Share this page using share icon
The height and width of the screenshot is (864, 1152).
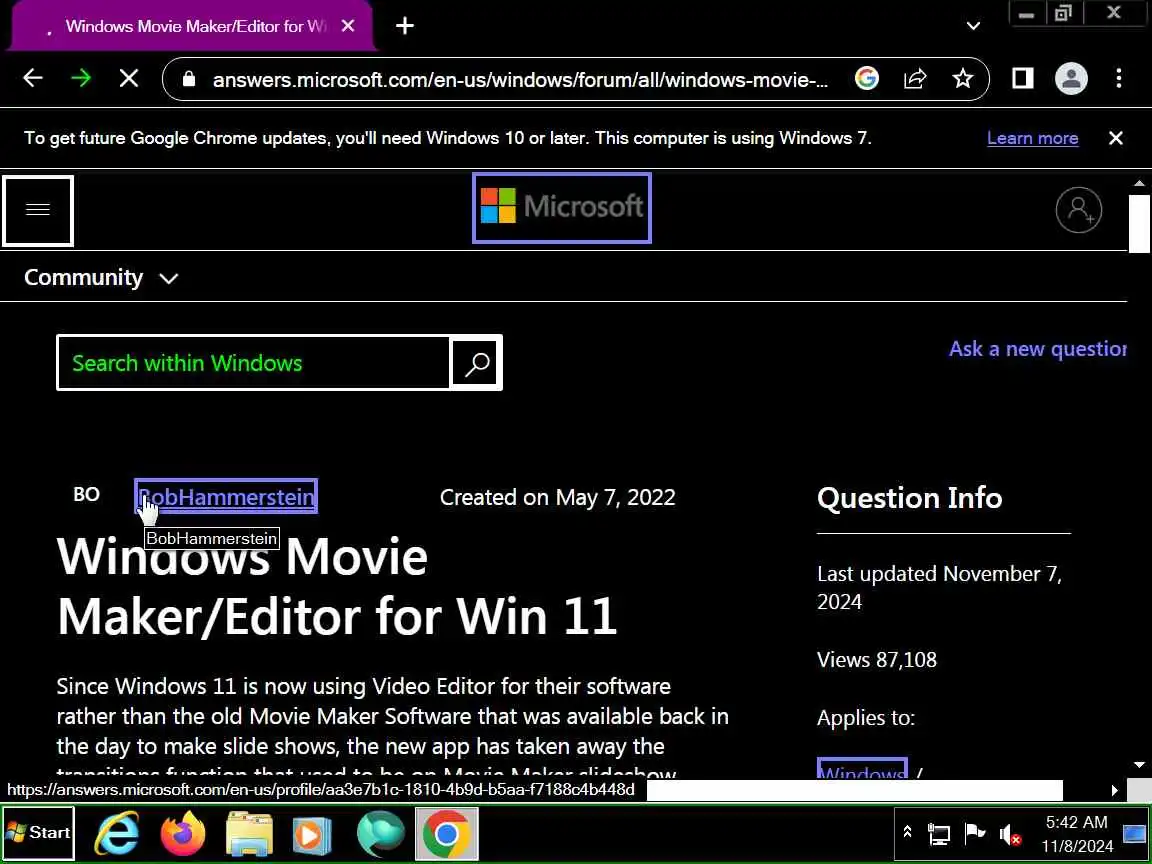click(x=915, y=78)
